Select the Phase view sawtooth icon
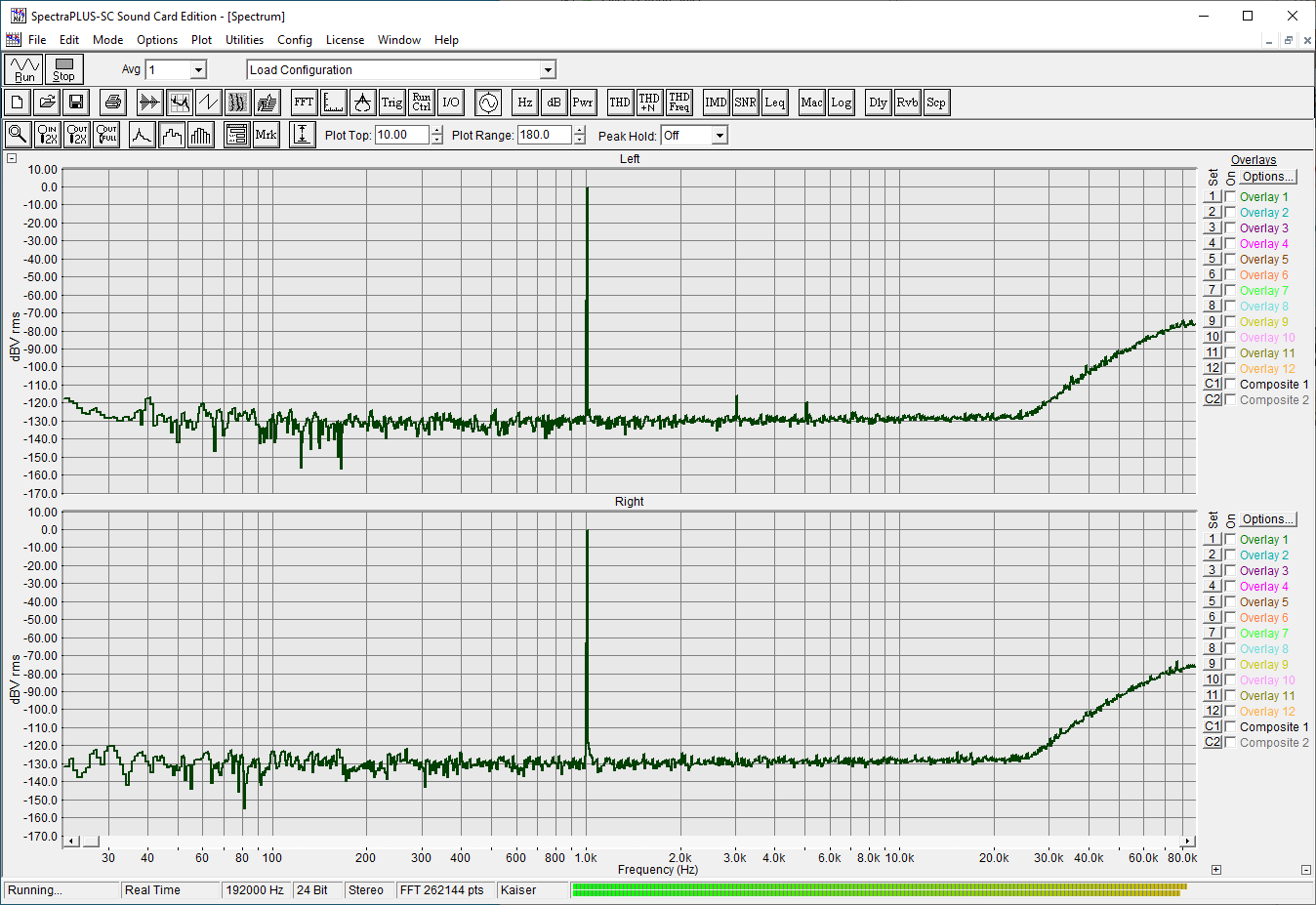 click(x=208, y=103)
